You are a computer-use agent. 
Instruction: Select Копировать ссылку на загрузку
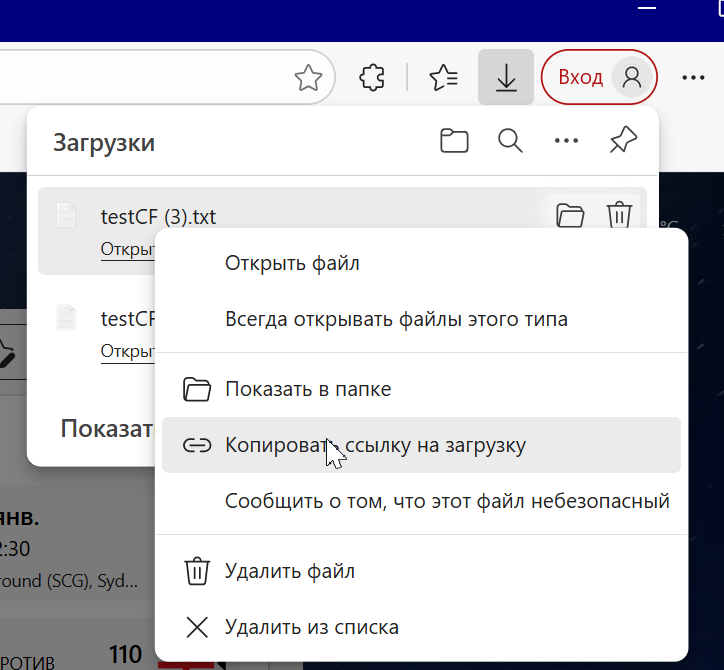(422, 445)
